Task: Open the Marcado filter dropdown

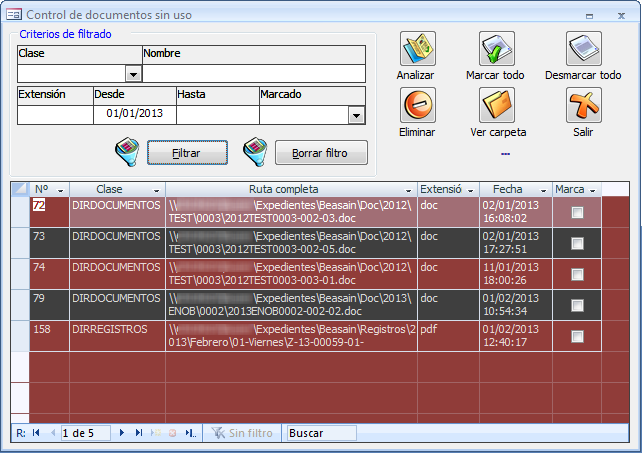Action: point(357,116)
